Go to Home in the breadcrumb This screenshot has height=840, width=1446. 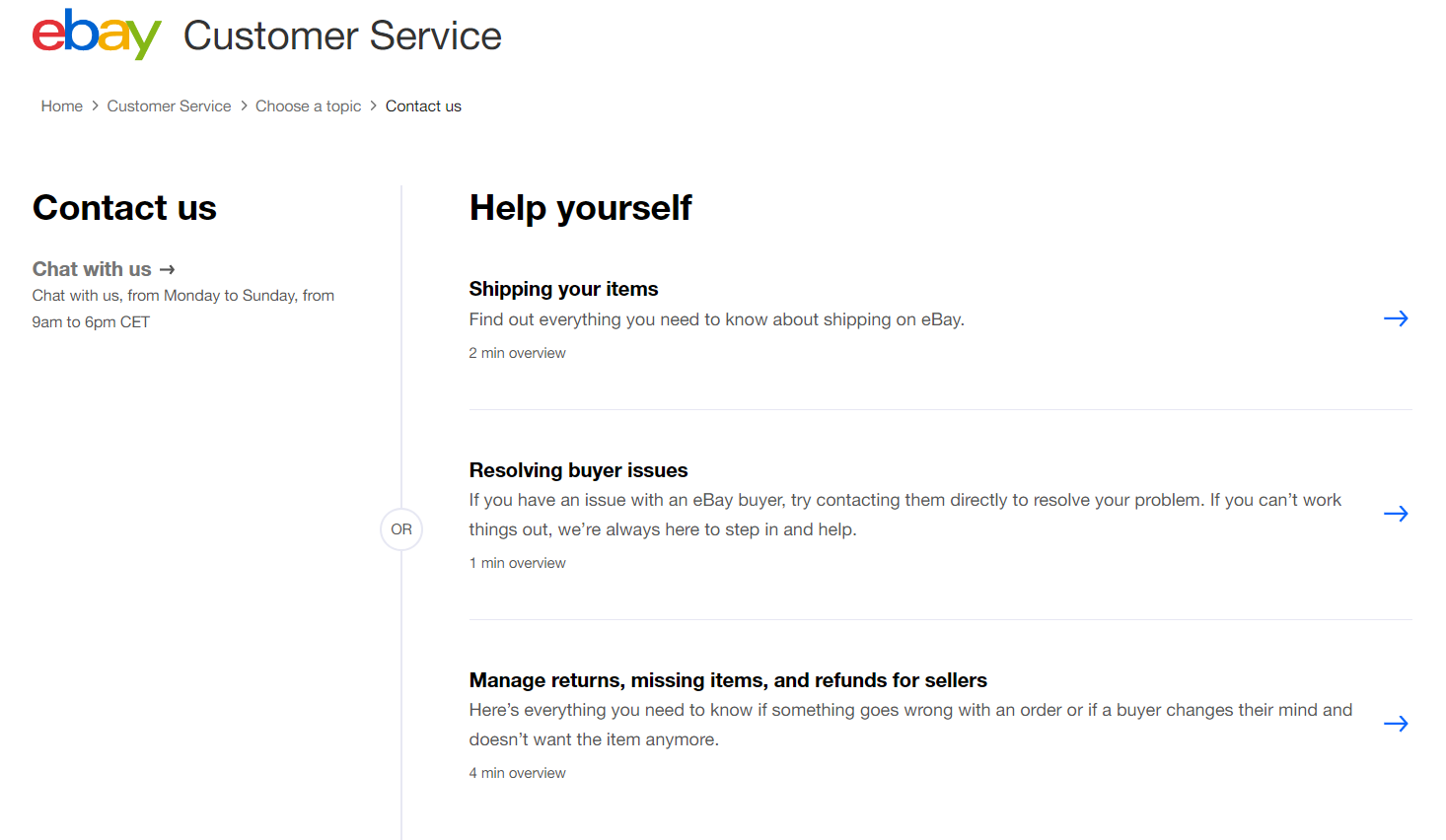click(61, 105)
